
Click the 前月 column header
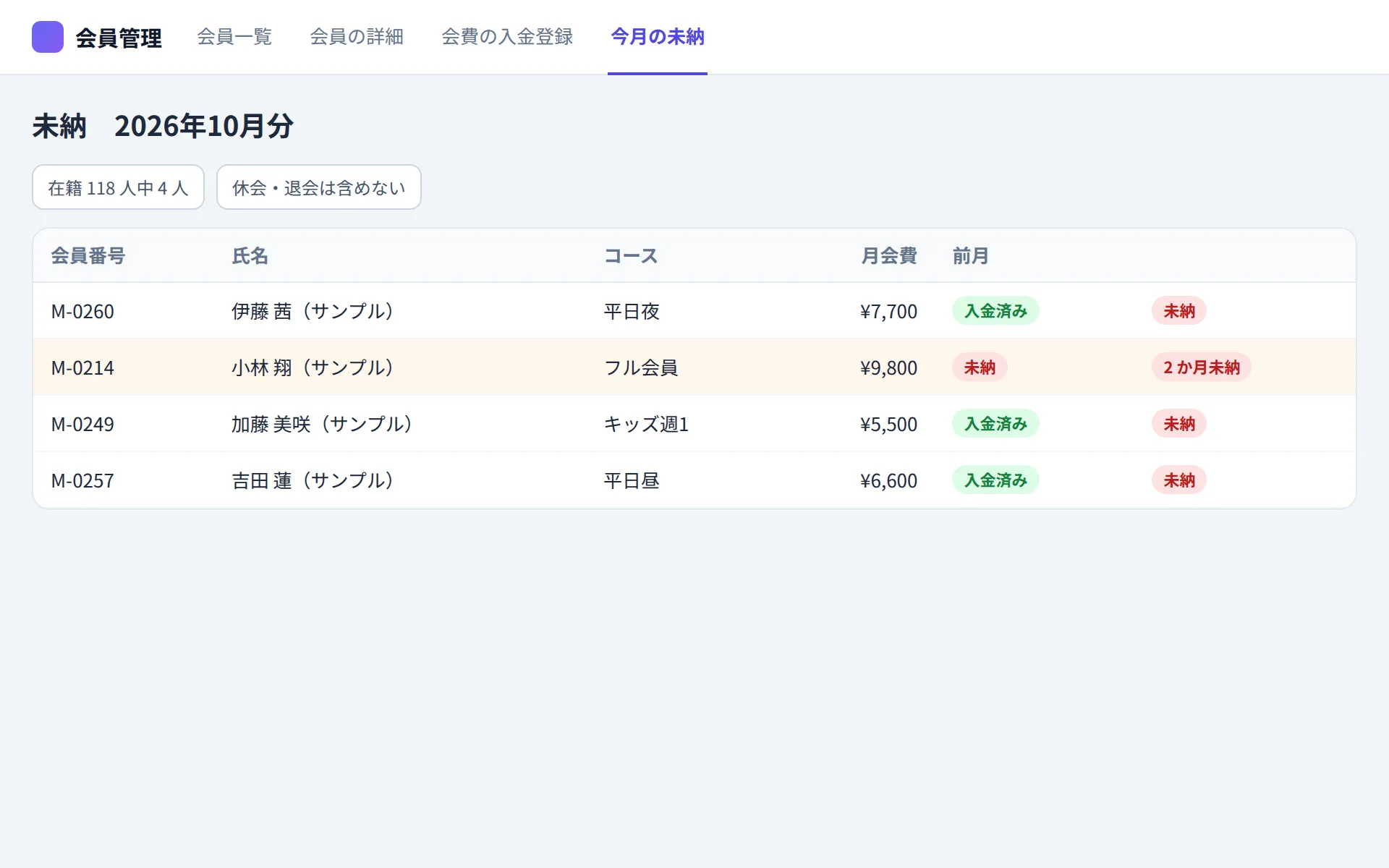[x=971, y=255]
